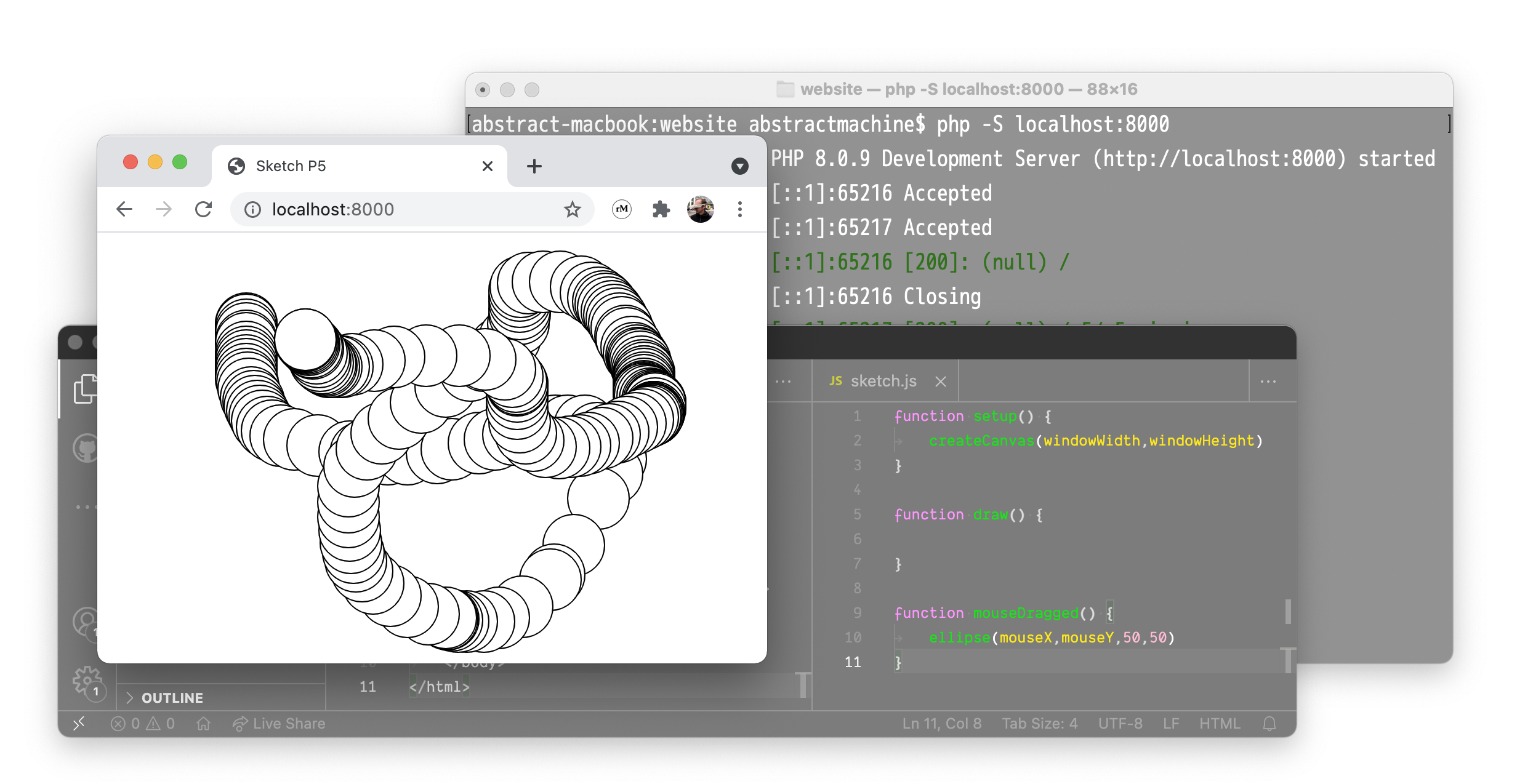
Task: Reload the localhost:8000 page
Action: pos(203,209)
